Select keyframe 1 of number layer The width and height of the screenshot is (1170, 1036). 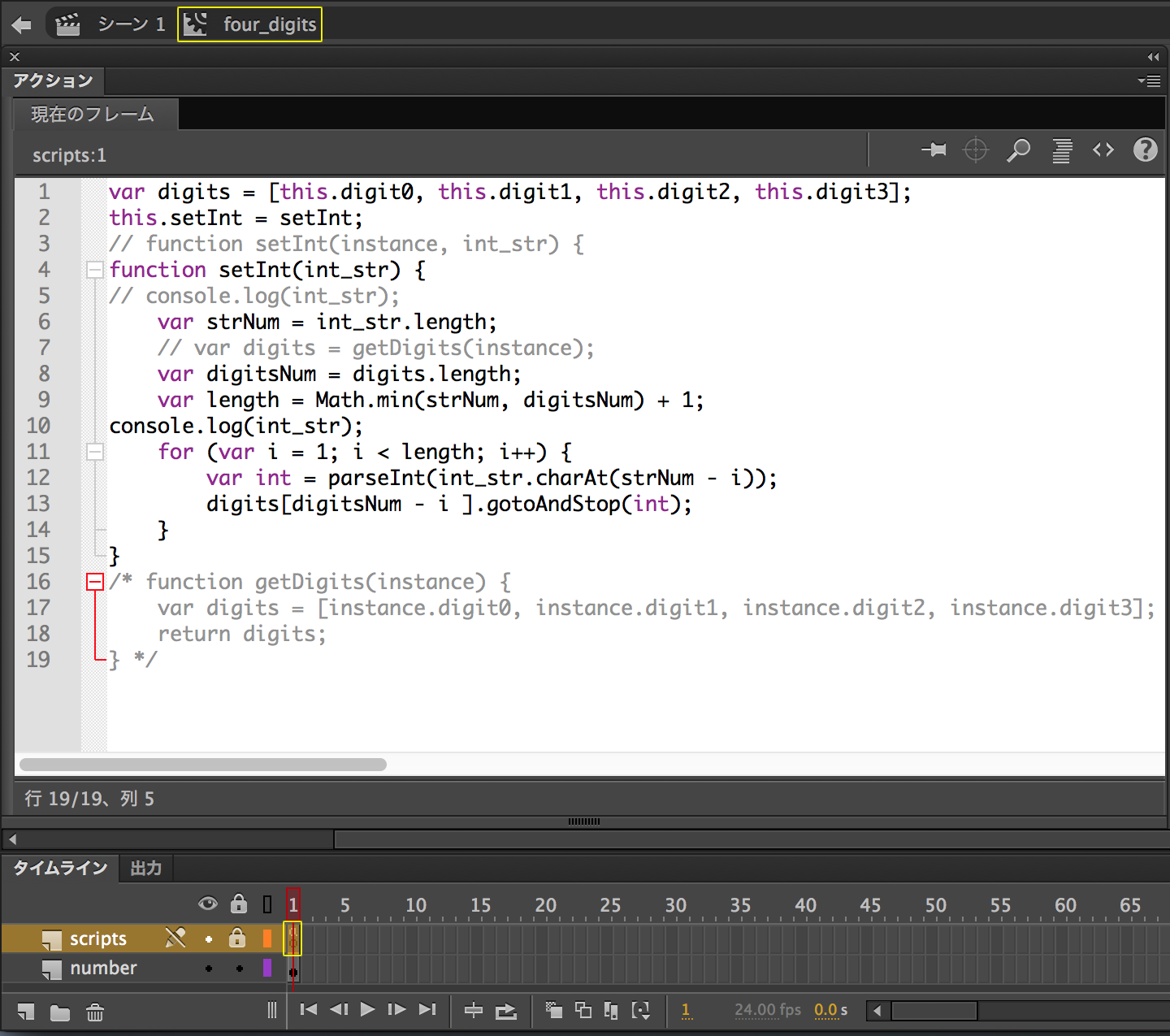[x=293, y=969]
